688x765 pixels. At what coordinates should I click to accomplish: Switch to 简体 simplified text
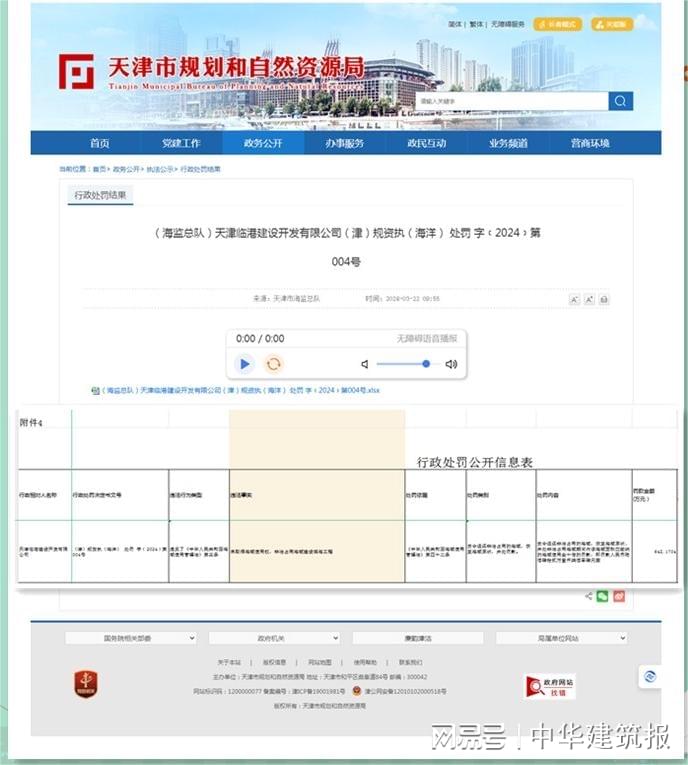click(455, 24)
